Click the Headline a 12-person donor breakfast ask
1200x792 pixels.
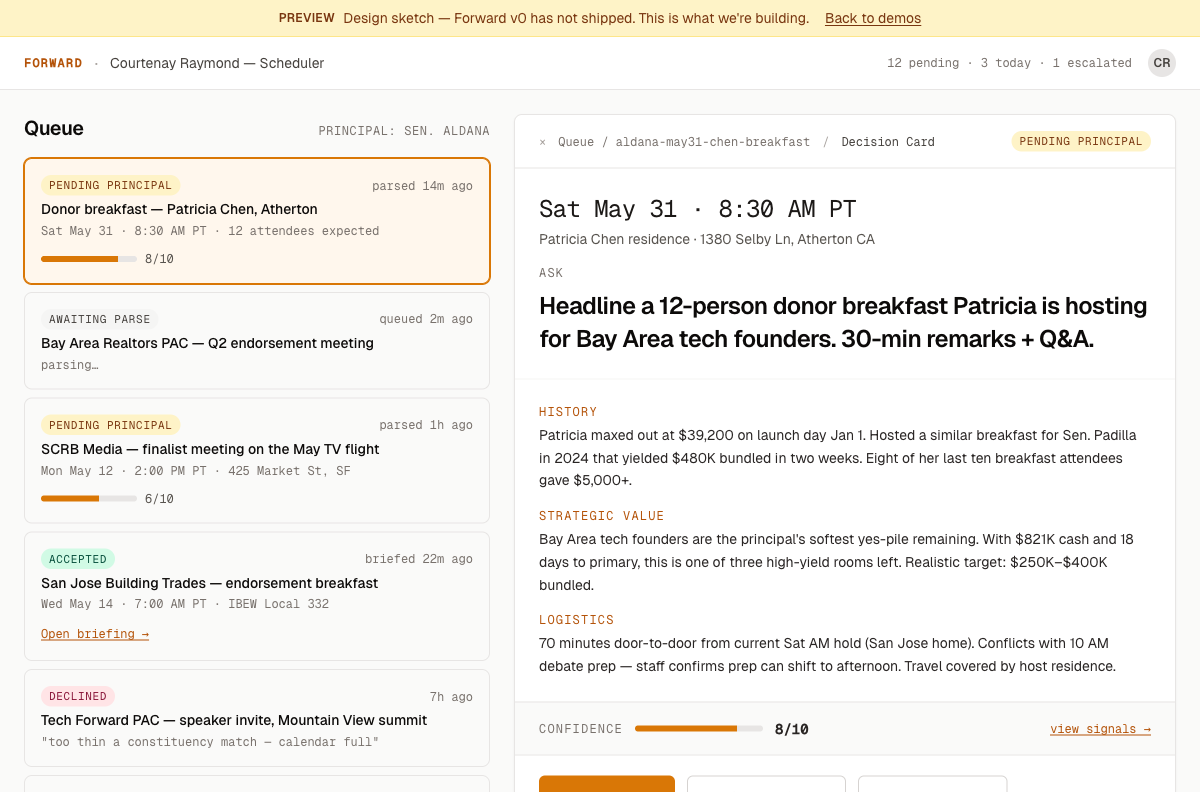843,322
